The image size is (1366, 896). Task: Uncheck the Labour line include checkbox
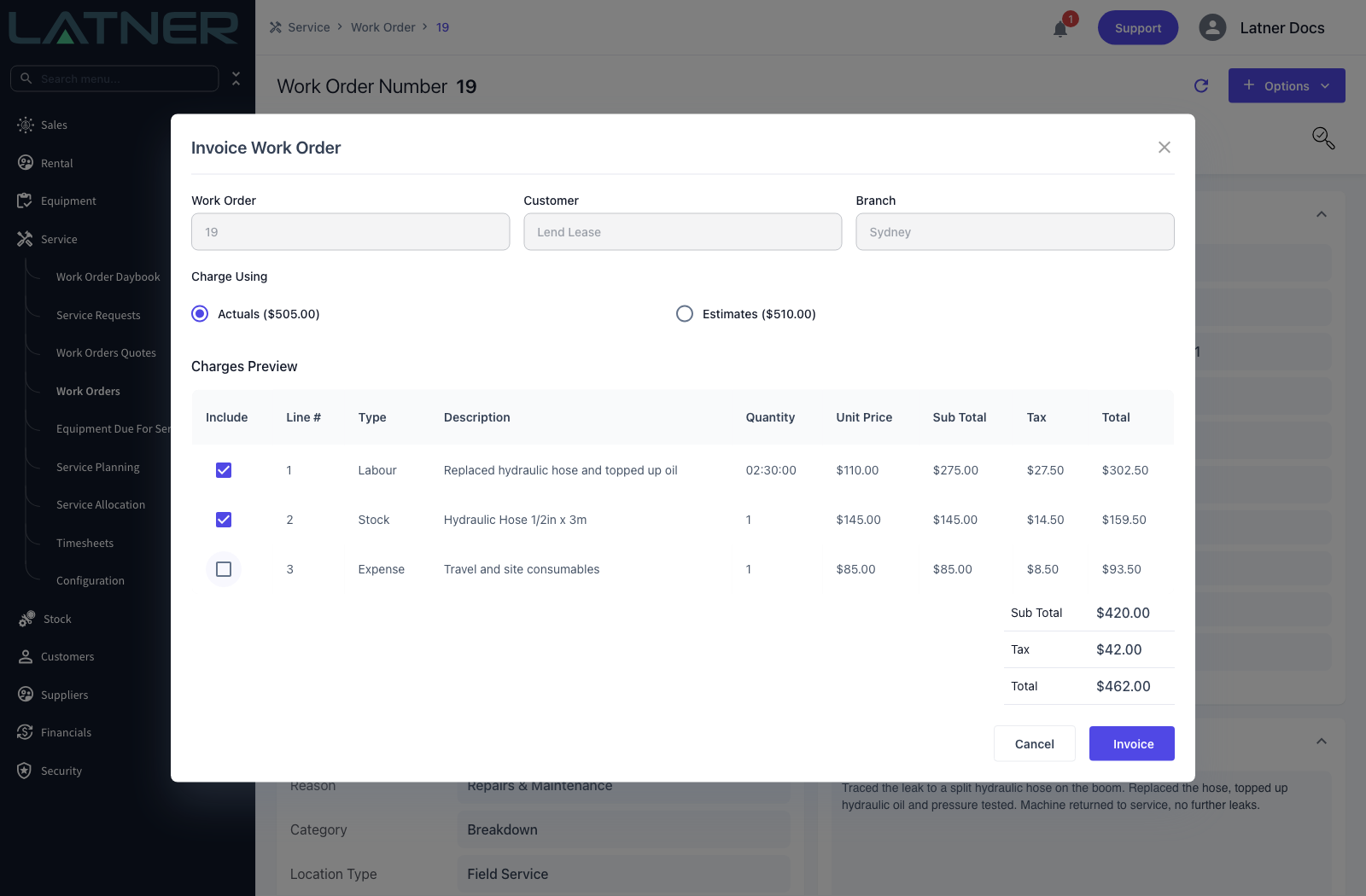click(224, 470)
